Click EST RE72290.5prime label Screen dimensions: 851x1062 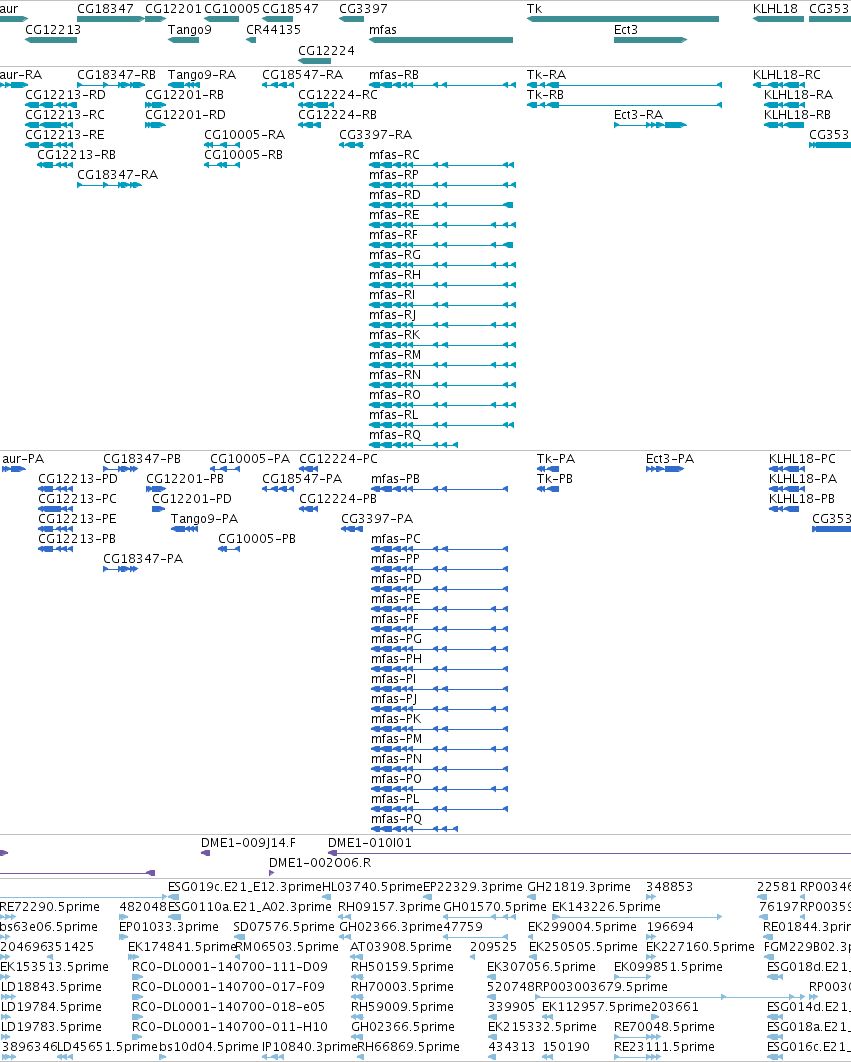49,907
